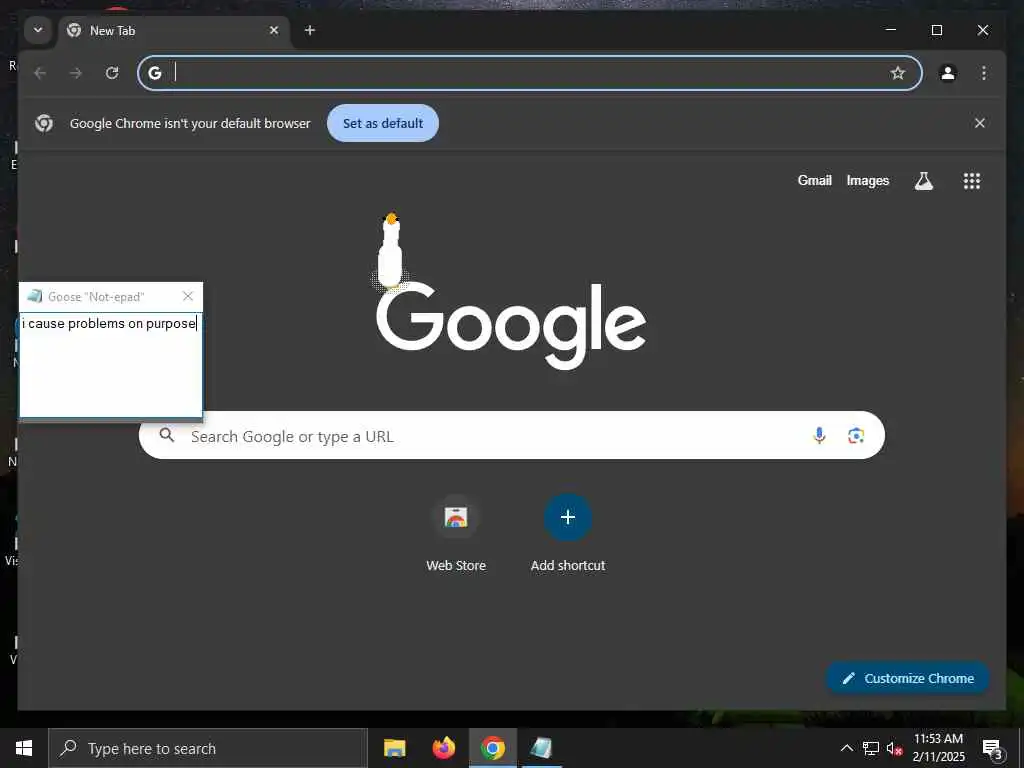The height and width of the screenshot is (768, 1024).
Task: Show hidden system tray icons
Action: pos(846,748)
